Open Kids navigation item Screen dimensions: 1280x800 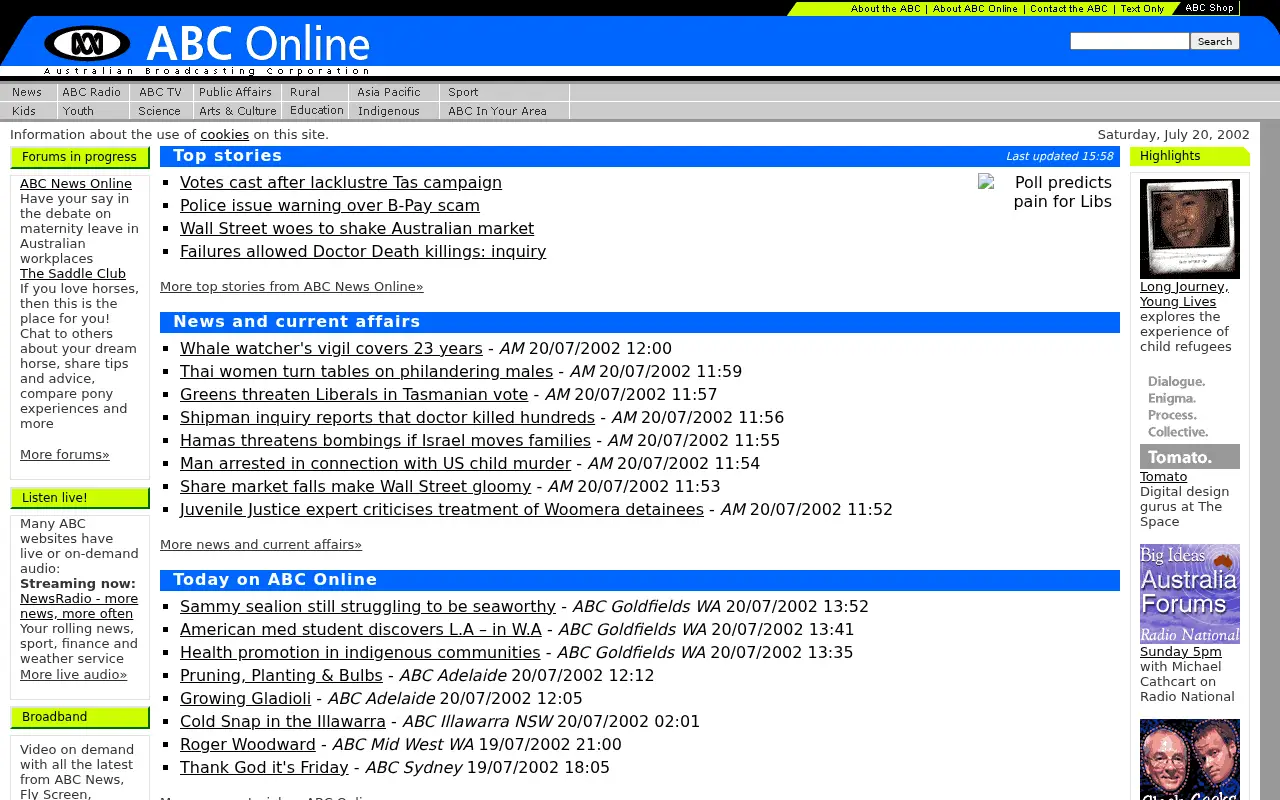click(x=24, y=111)
